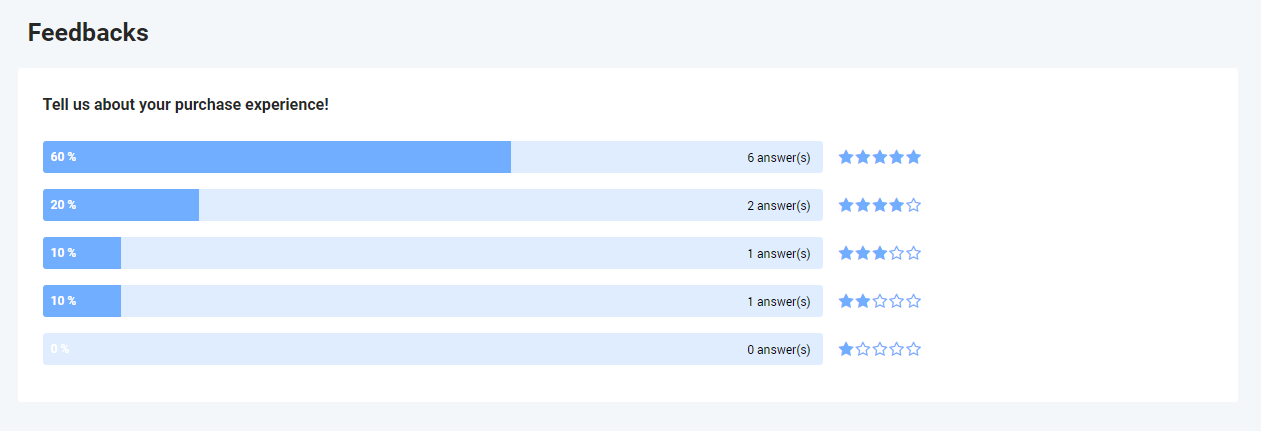Click the 10 % bar beside two stars
The width and height of the screenshot is (1261, 431).
pyautogui.click(x=433, y=301)
